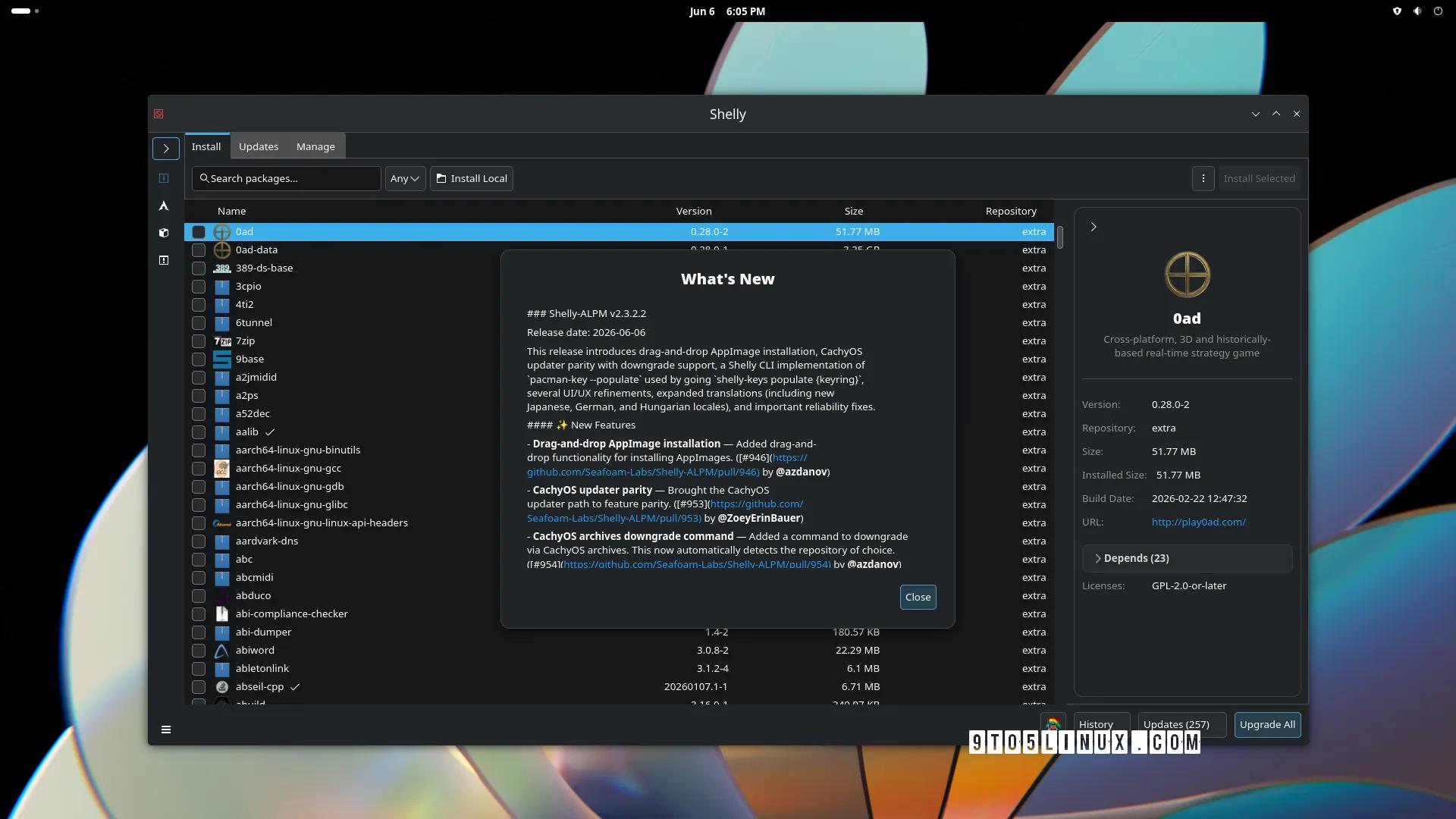Select the aardvark-dns package row
The image size is (1456, 819).
(619, 541)
